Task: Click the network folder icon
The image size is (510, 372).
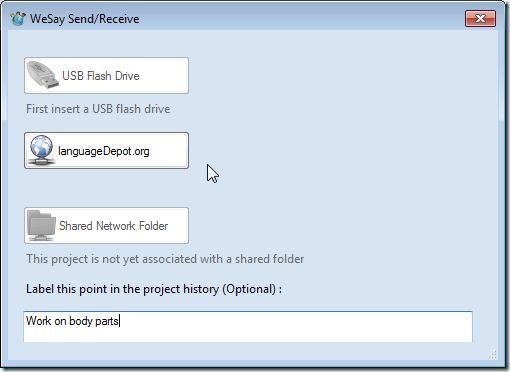Action: 41,225
